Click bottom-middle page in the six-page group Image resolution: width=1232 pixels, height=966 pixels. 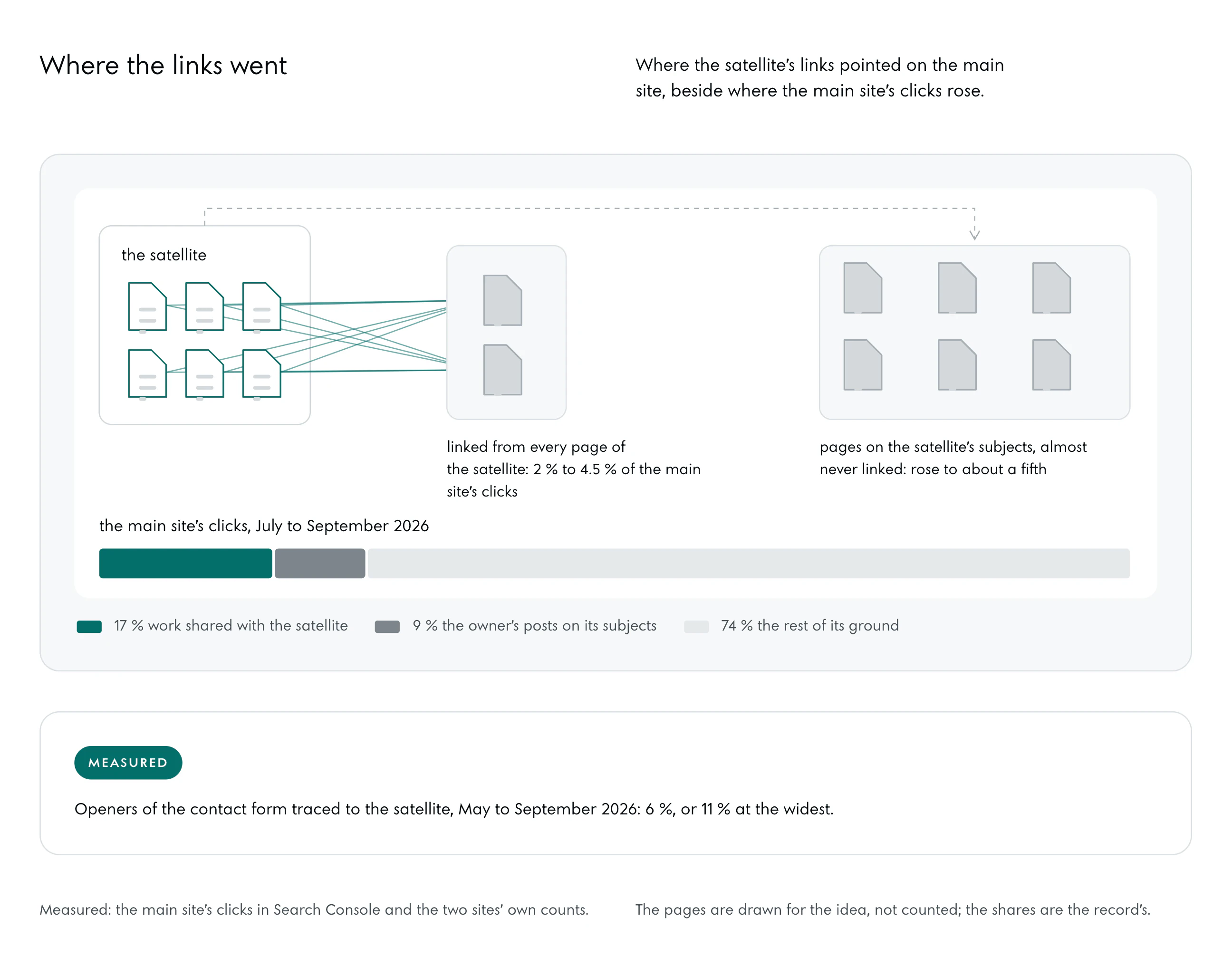[957, 365]
